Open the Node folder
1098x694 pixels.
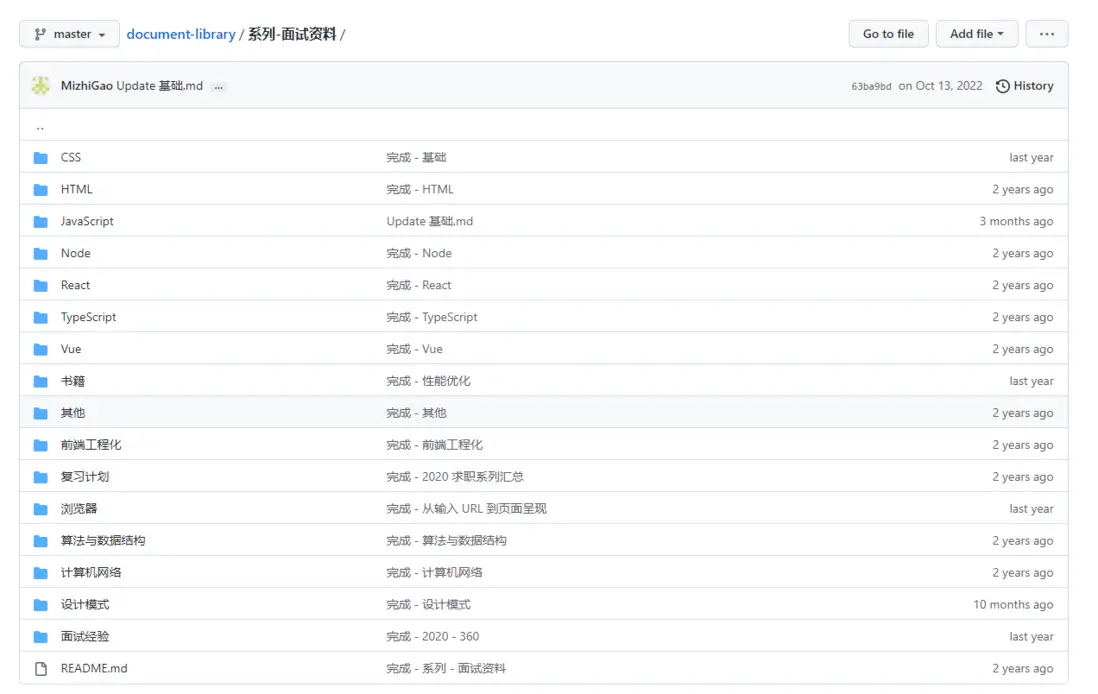click(76, 253)
